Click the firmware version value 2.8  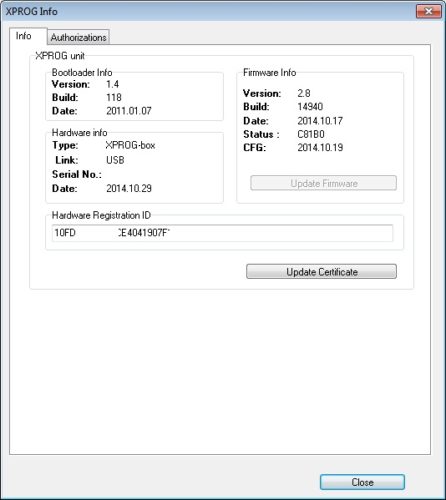pyautogui.click(x=304, y=93)
